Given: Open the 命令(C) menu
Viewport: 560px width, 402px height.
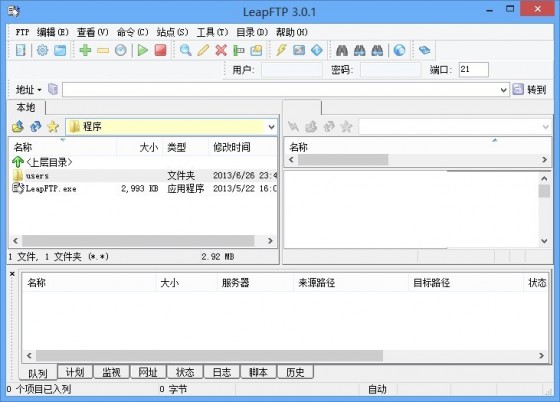Looking at the screenshot, I should point(132,32).
